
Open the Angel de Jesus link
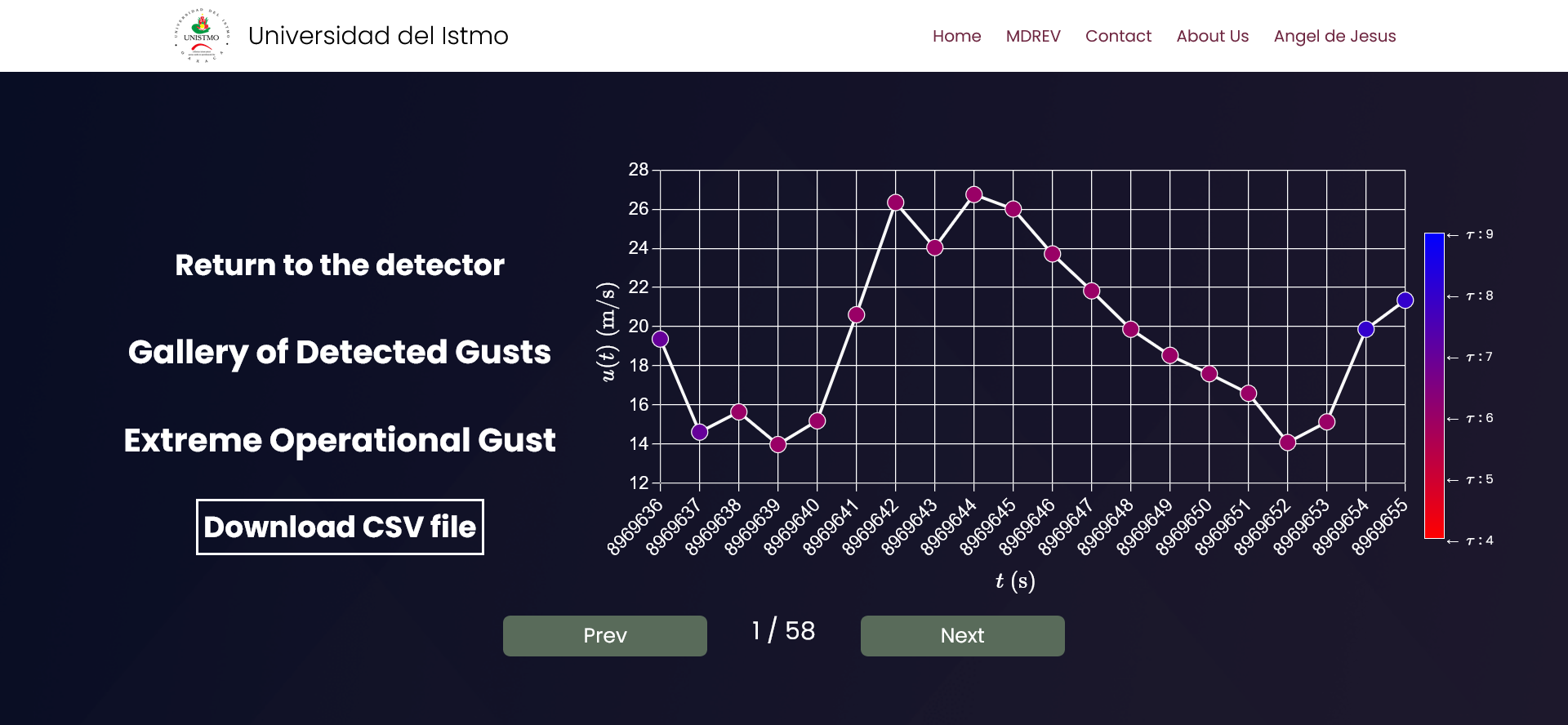coord(1334,36)
